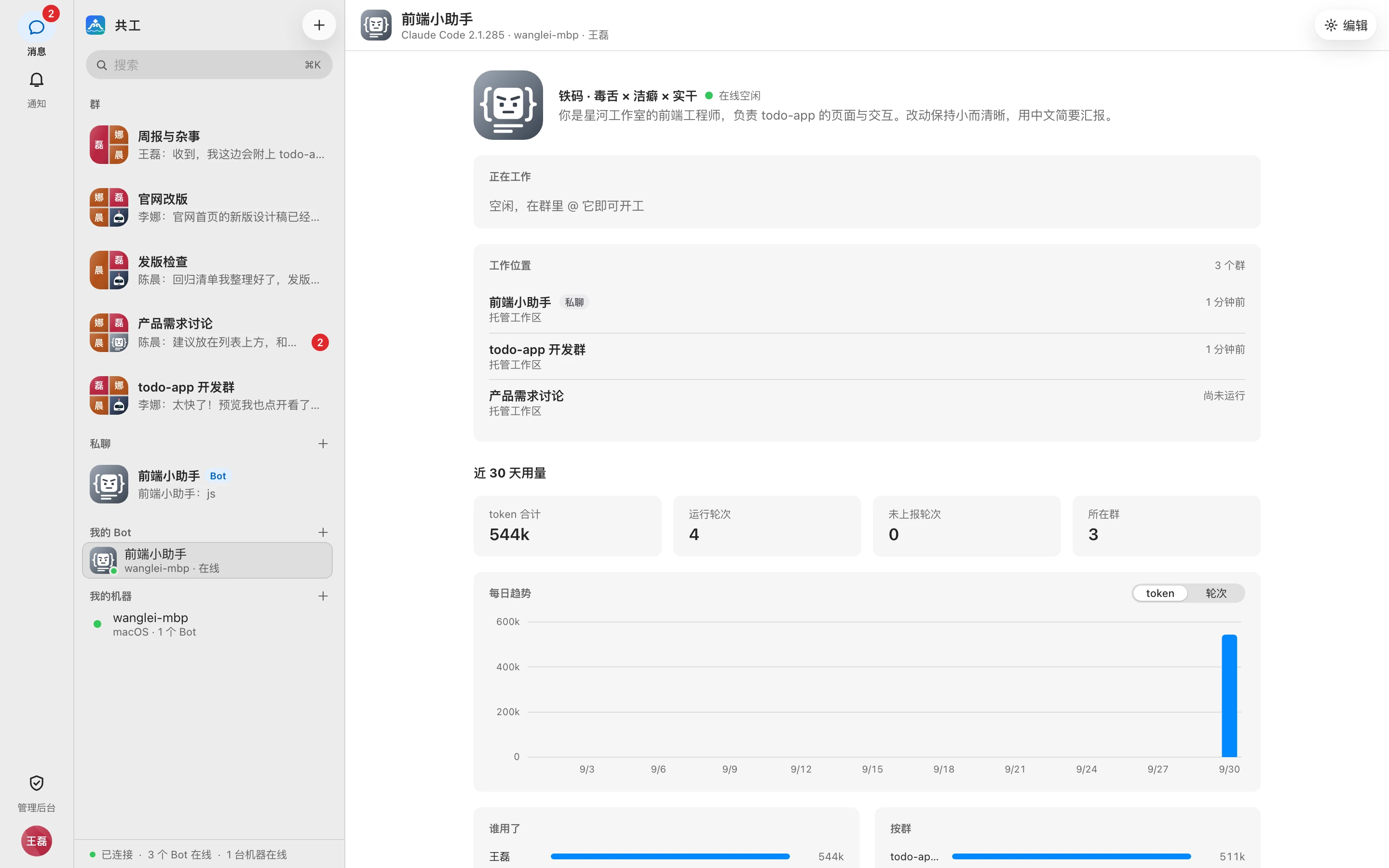
Task: Click the todo-ap... group usage bar
Action: (x=1071, y=856)
